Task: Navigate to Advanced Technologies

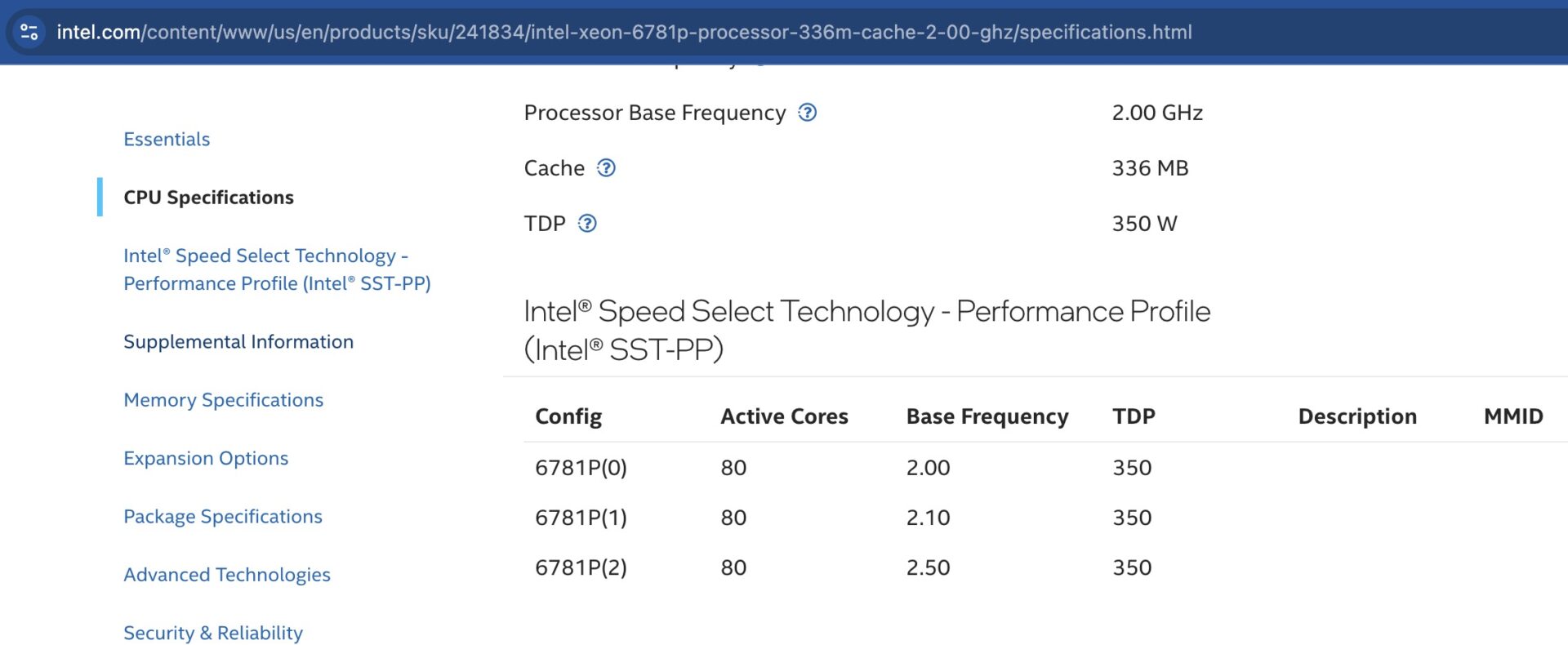Action: (x=226, y=574)
